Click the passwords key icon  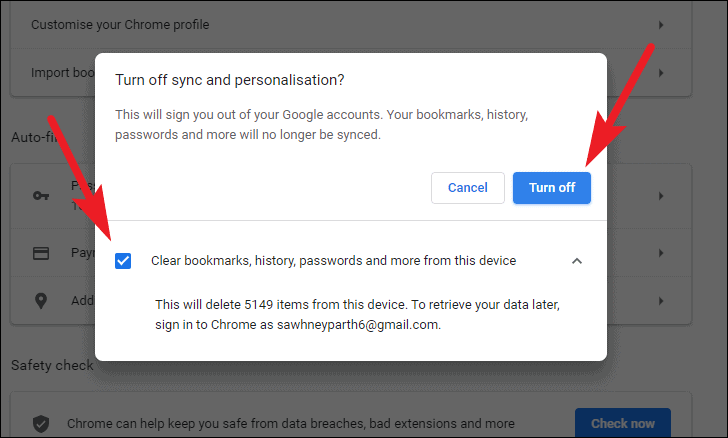tap(41, 195)
